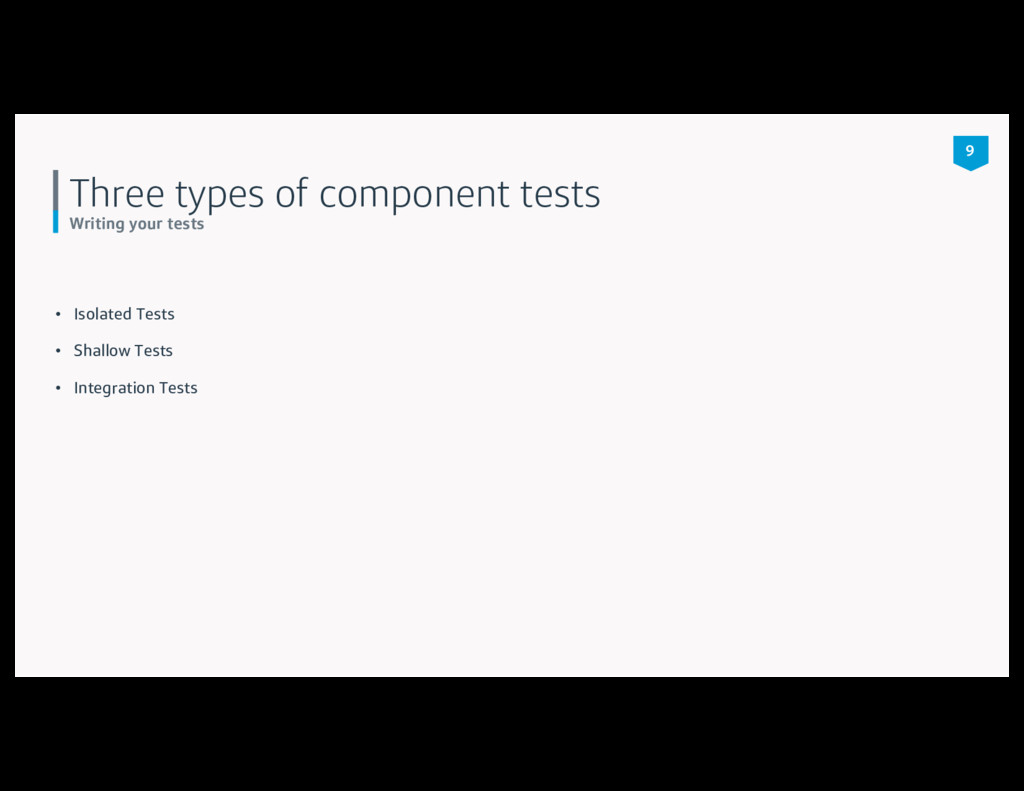Screen dimensions: 1024x791
Task: Click the bullet dot before Shallow Tests
Action: 58,351
